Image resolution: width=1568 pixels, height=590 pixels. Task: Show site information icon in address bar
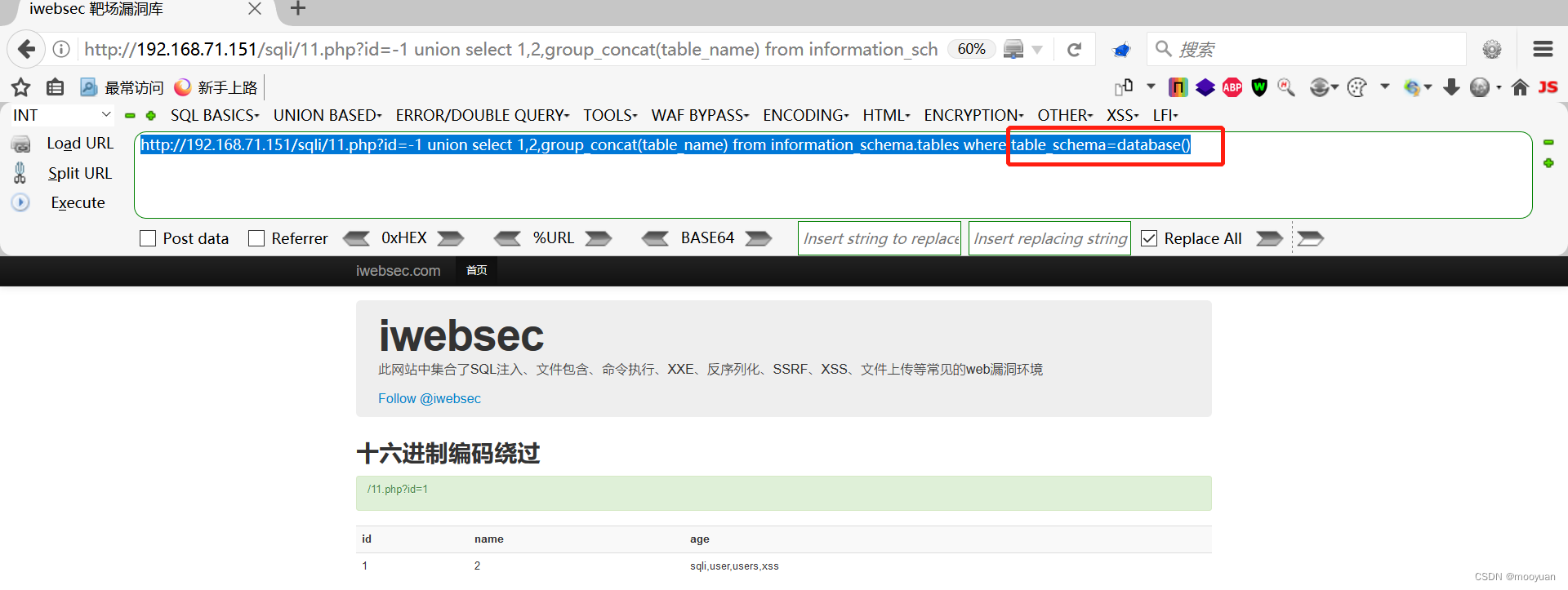61,49
